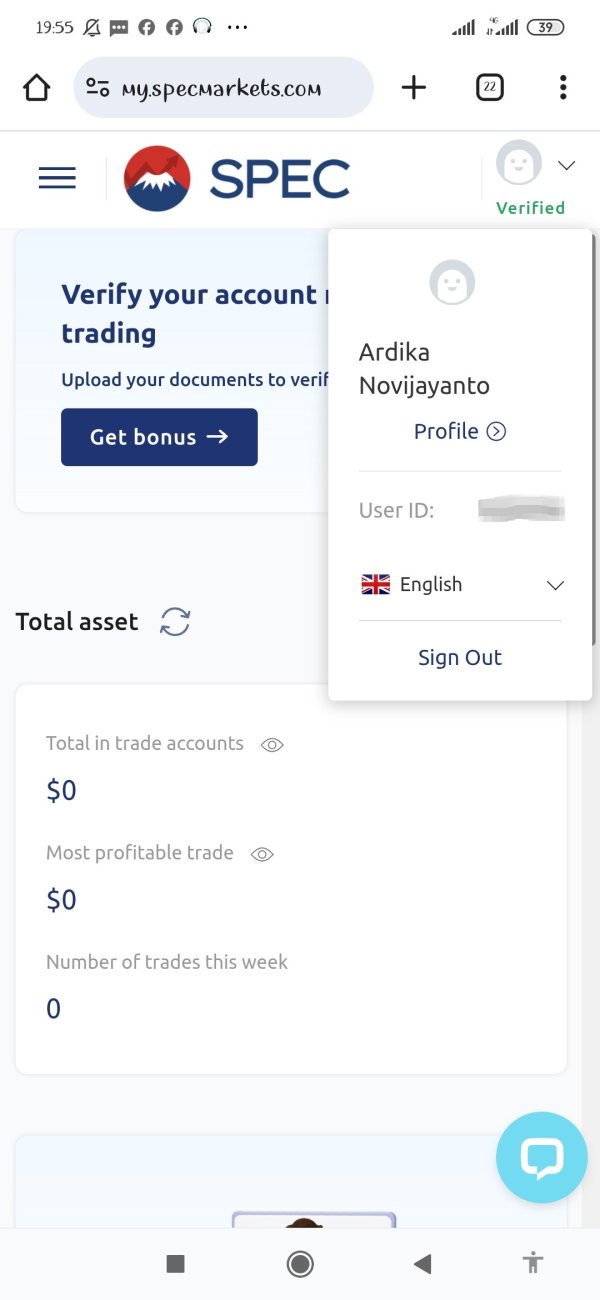
Task: Click the SPEC mountain logo
Action: [x=157, y=179]
